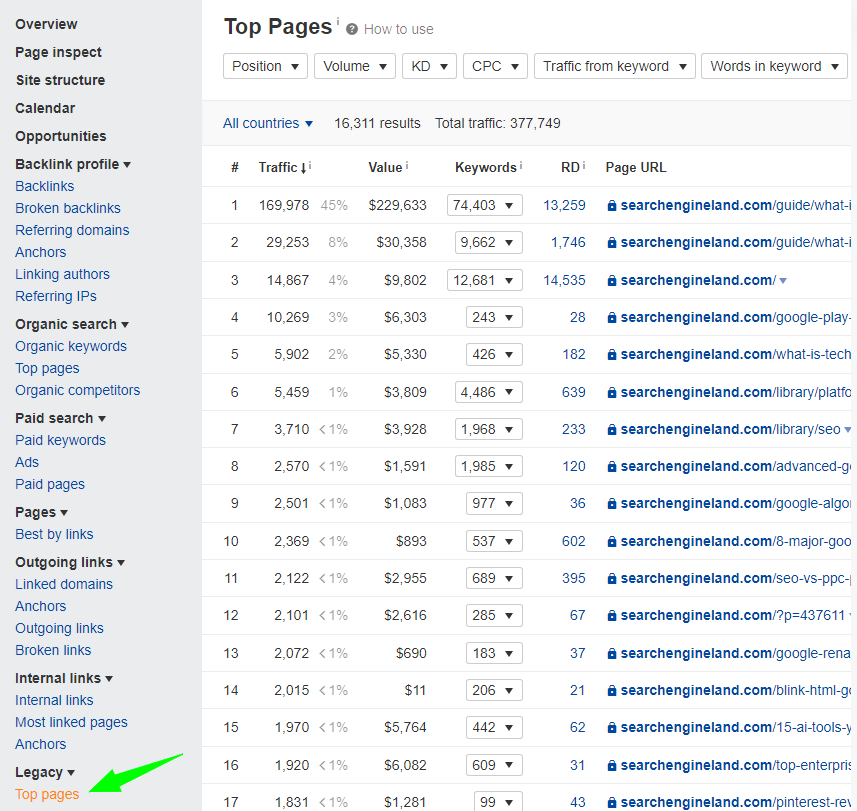Open the Organic keywords report link
This screenshot has height=811, width=857.
click(x=71, y=346)
